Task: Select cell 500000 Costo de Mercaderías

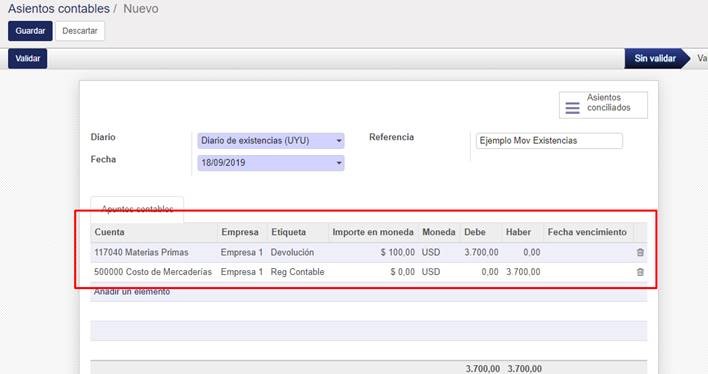Action: [153, 272]
